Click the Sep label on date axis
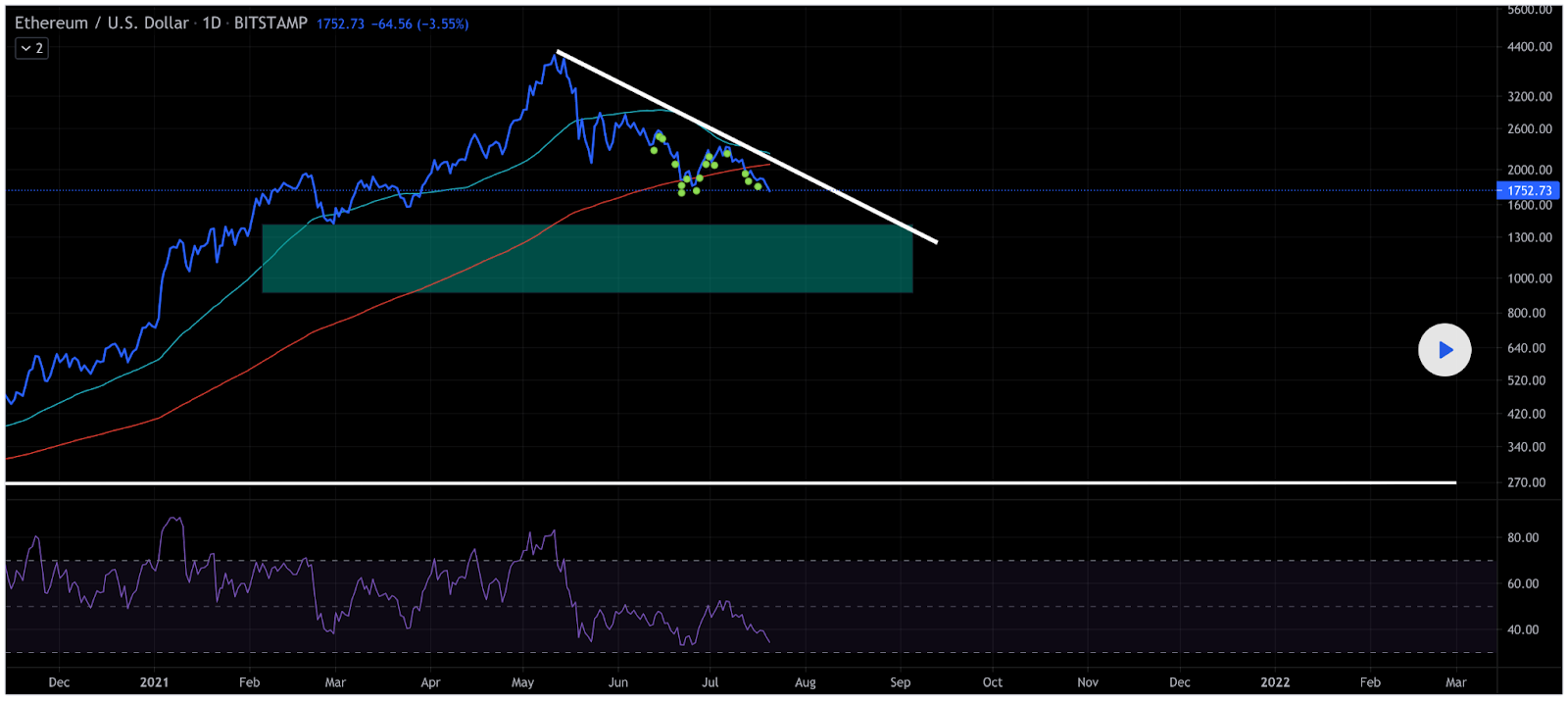1568x702 pixels. point(900,682)
